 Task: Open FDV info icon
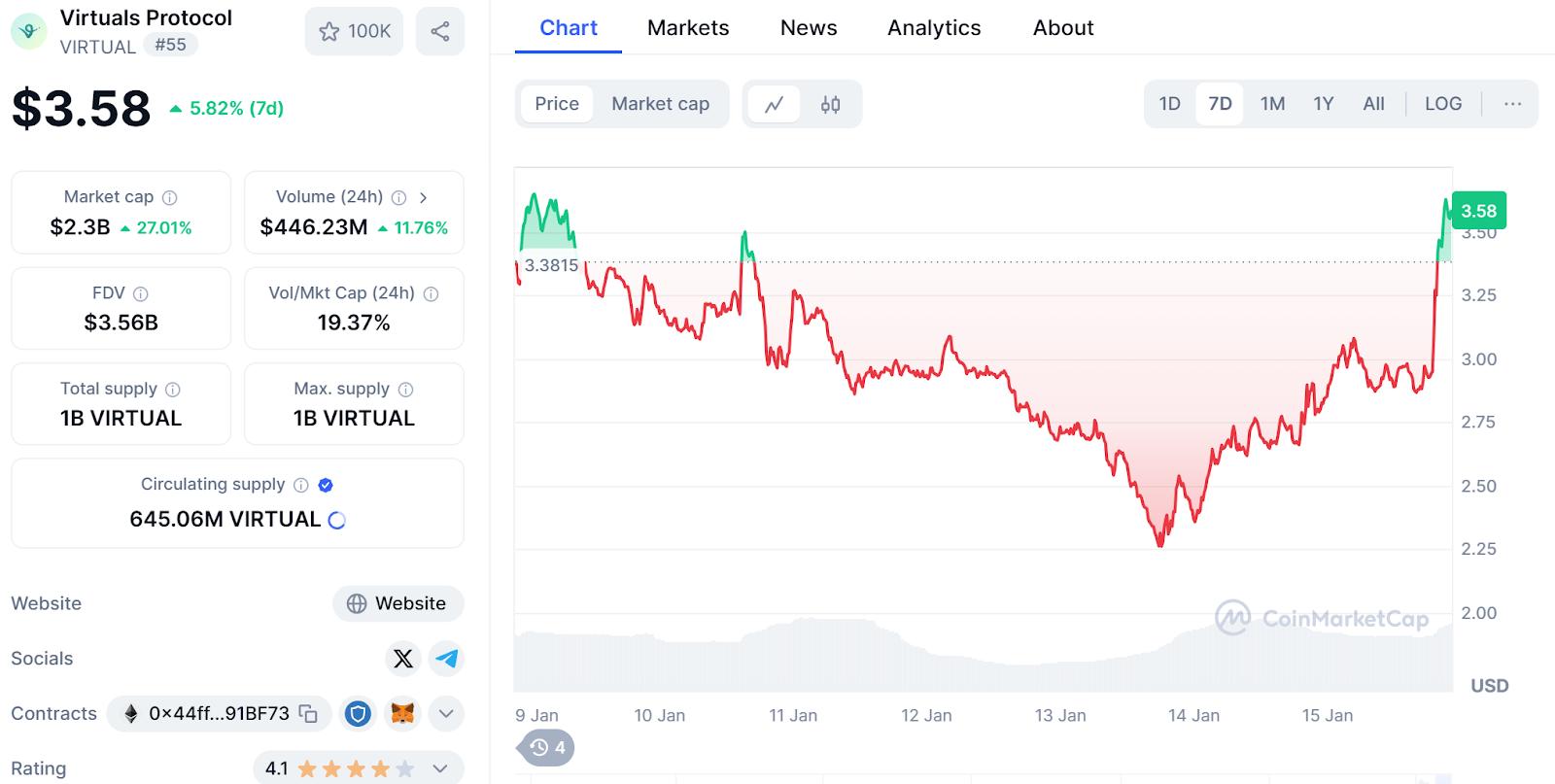[x=141, y=293]
